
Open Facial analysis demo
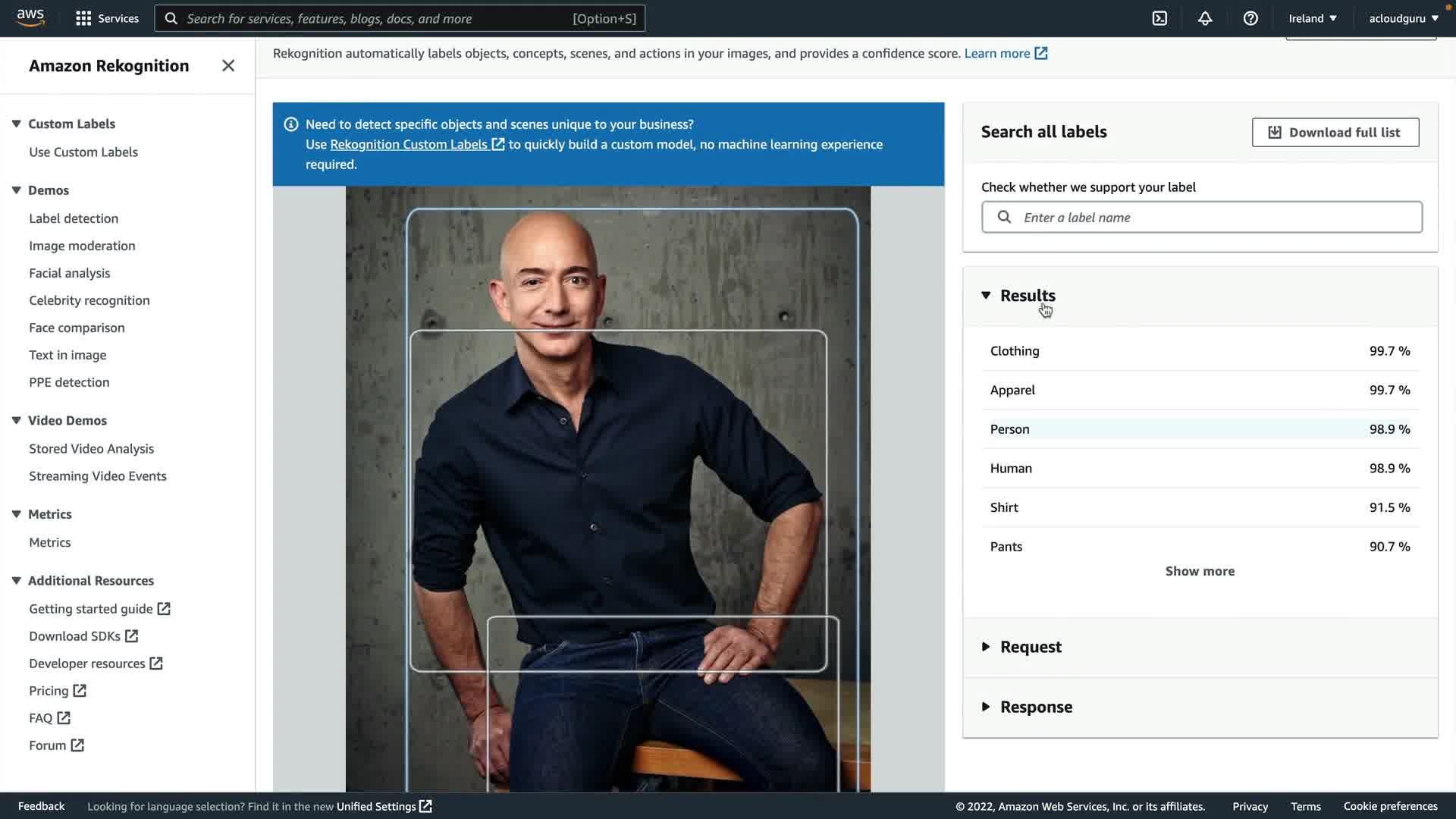(x=69, y=273)
